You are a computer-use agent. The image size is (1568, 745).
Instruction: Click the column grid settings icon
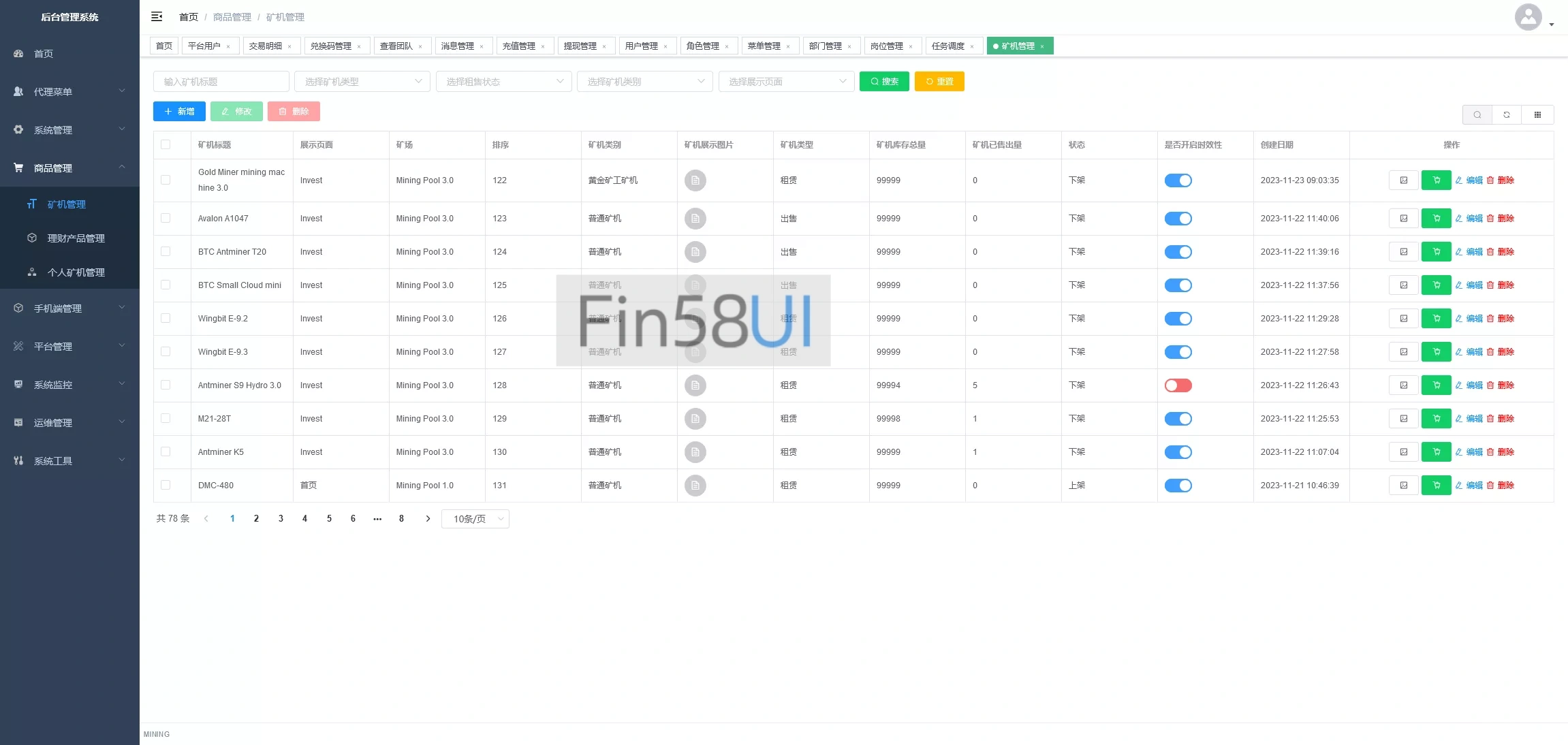coord(1537,114)
